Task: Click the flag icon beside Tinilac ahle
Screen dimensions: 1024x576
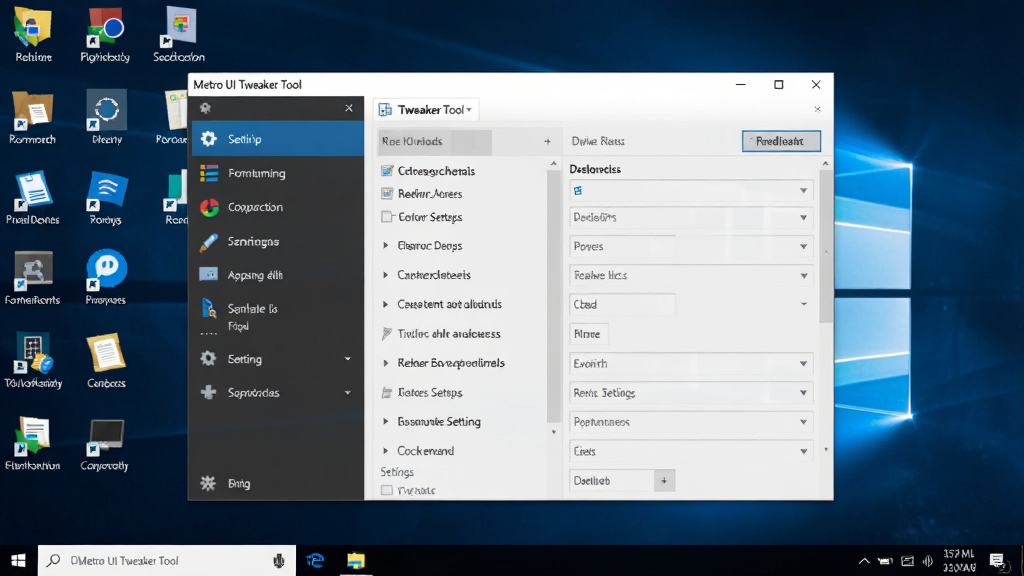Action: coord(387,333)
